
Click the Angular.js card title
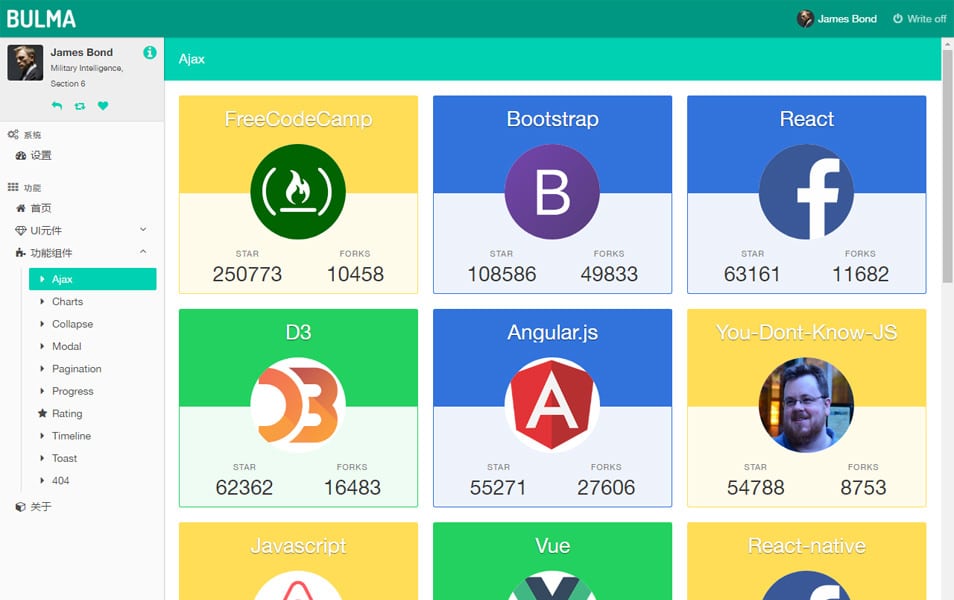[x=552, y=332]
